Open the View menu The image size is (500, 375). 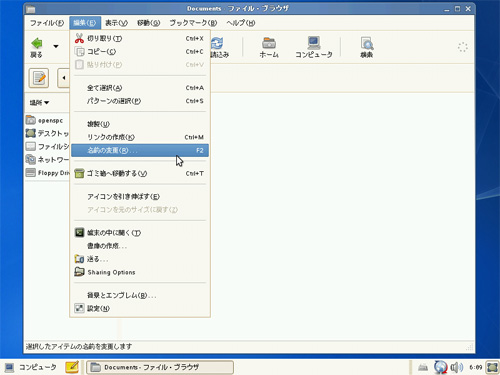tap(116, 23)
